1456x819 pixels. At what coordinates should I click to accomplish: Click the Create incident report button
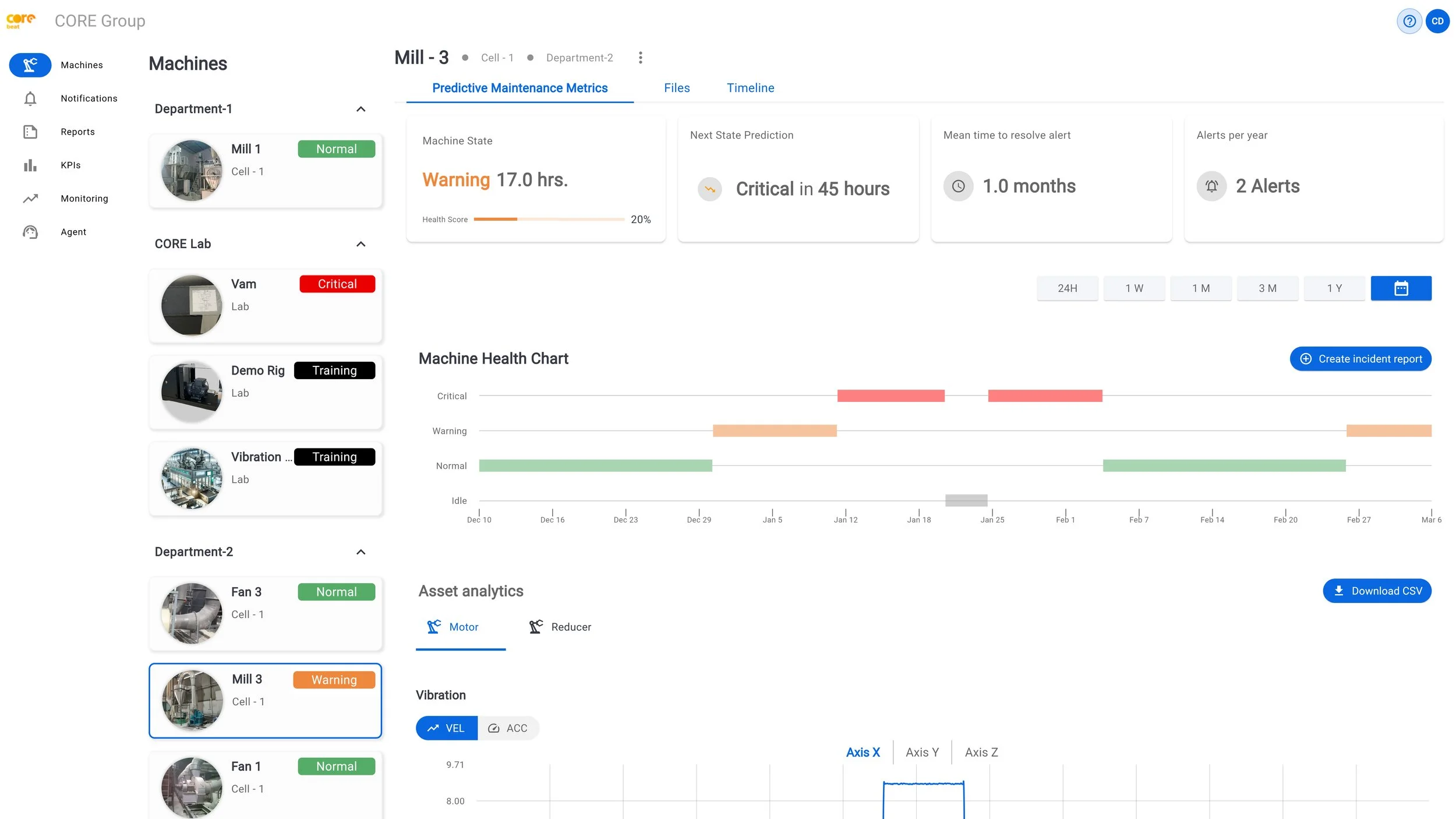[x=1360, y=359]
